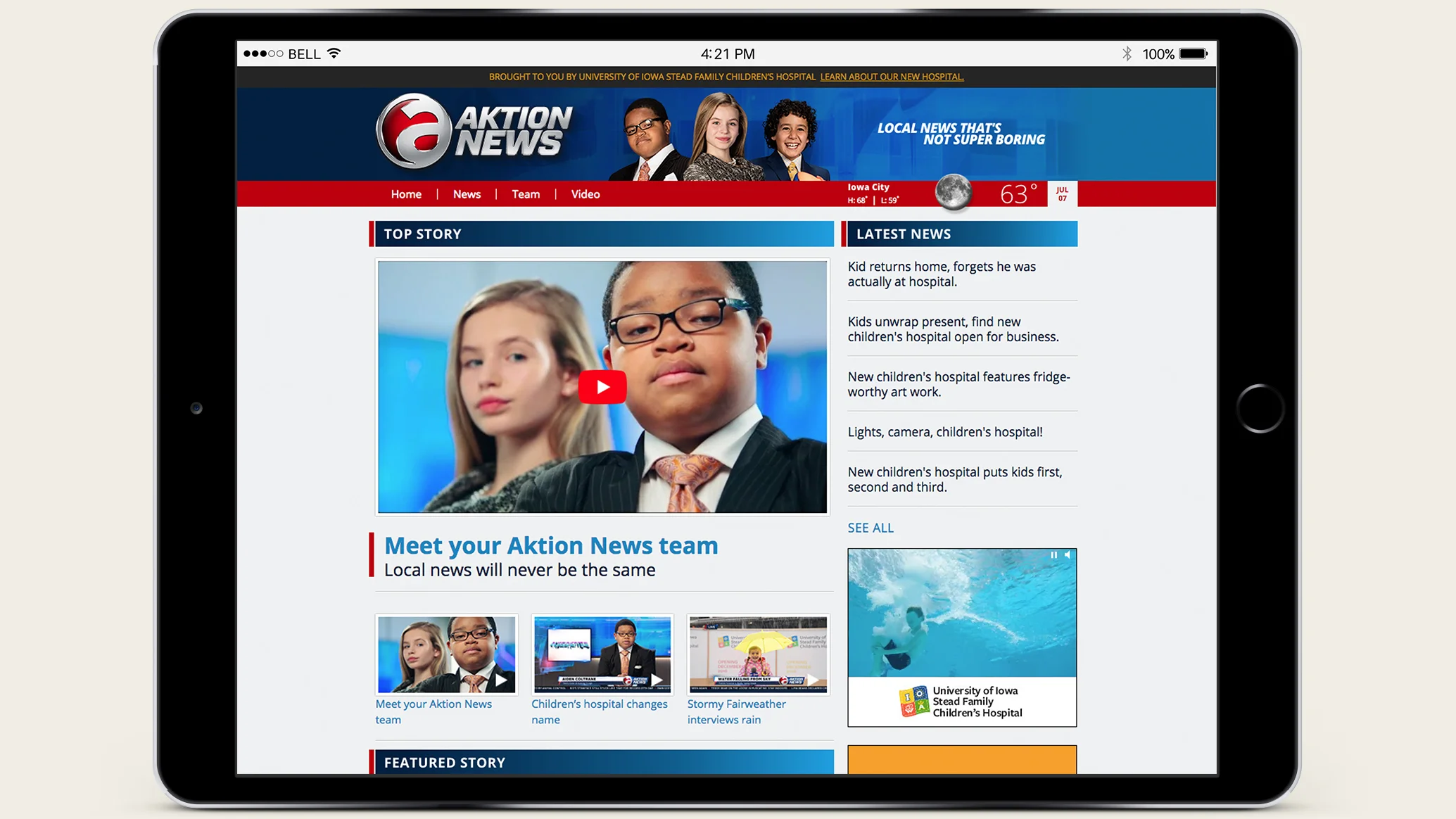Click See All latest news
This screenshot has height=819, width=1456.
pos(871,528)
